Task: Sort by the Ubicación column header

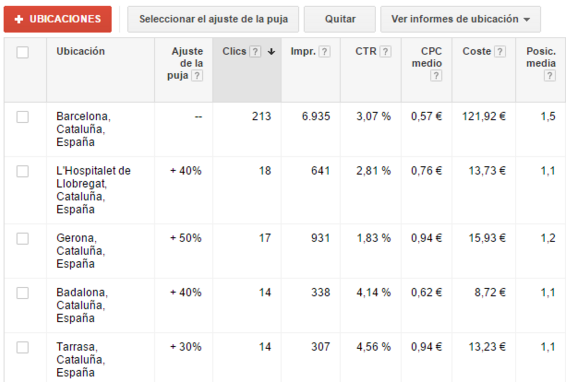Action: tap(80, 51)
